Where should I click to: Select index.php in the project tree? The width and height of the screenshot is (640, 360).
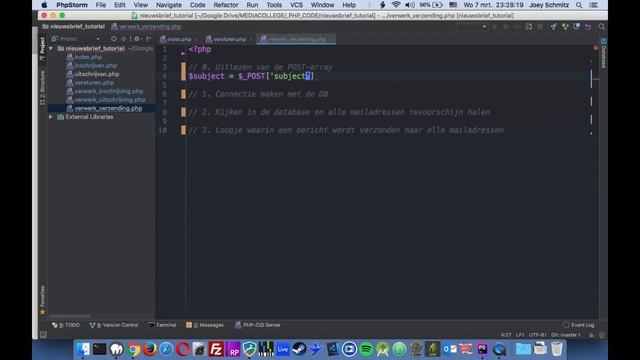click(x=88, y=57)
